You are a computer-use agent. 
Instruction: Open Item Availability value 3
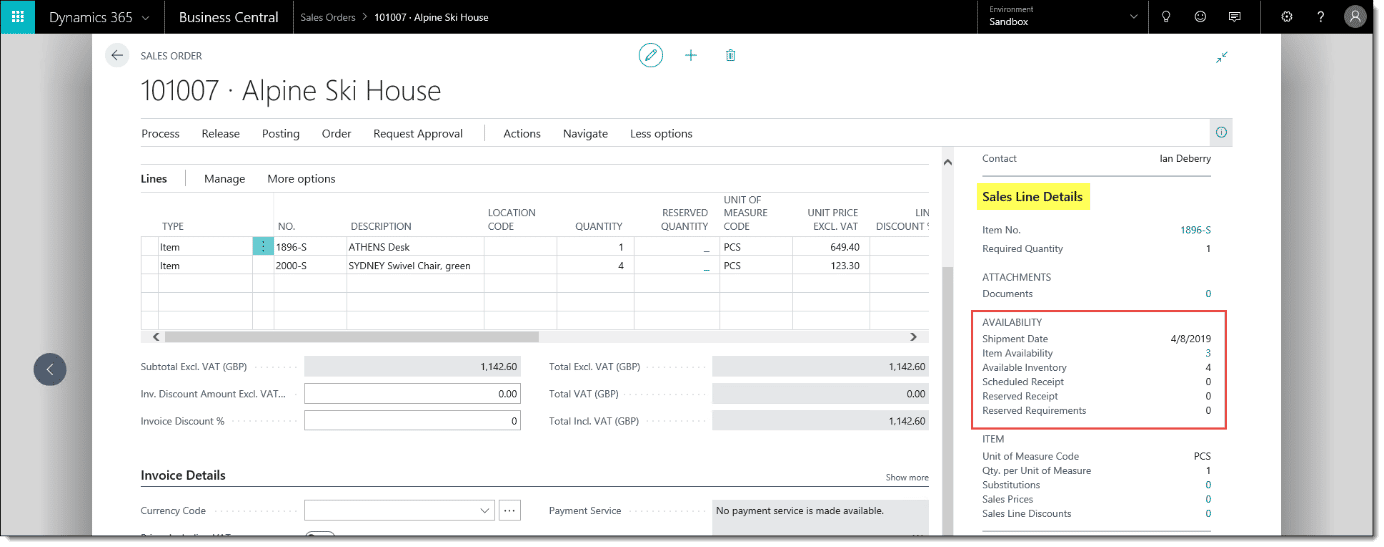point(1208,353)
